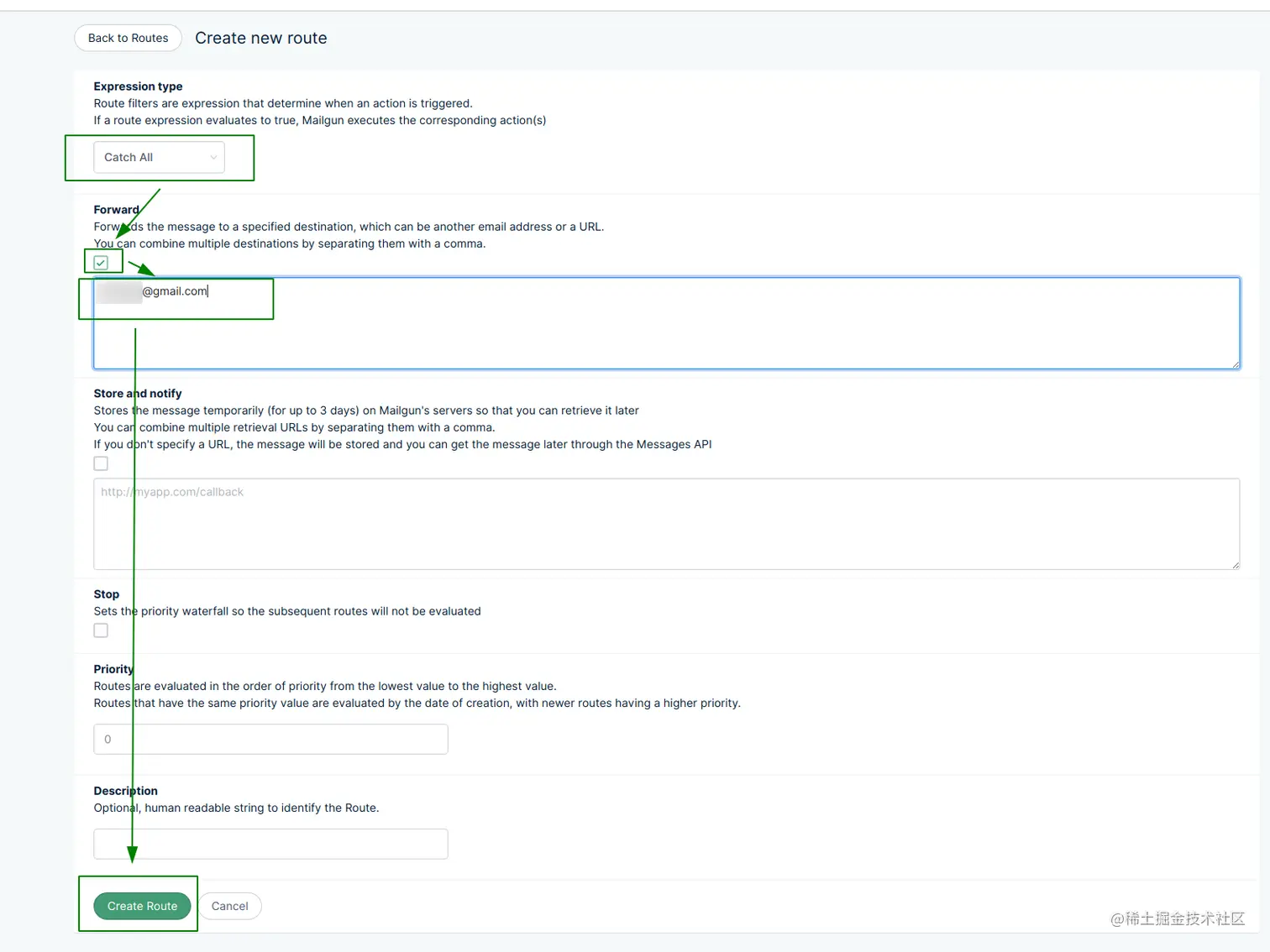Select the Priority value input field
The image size is (1270, 952).
pos(270,740)
